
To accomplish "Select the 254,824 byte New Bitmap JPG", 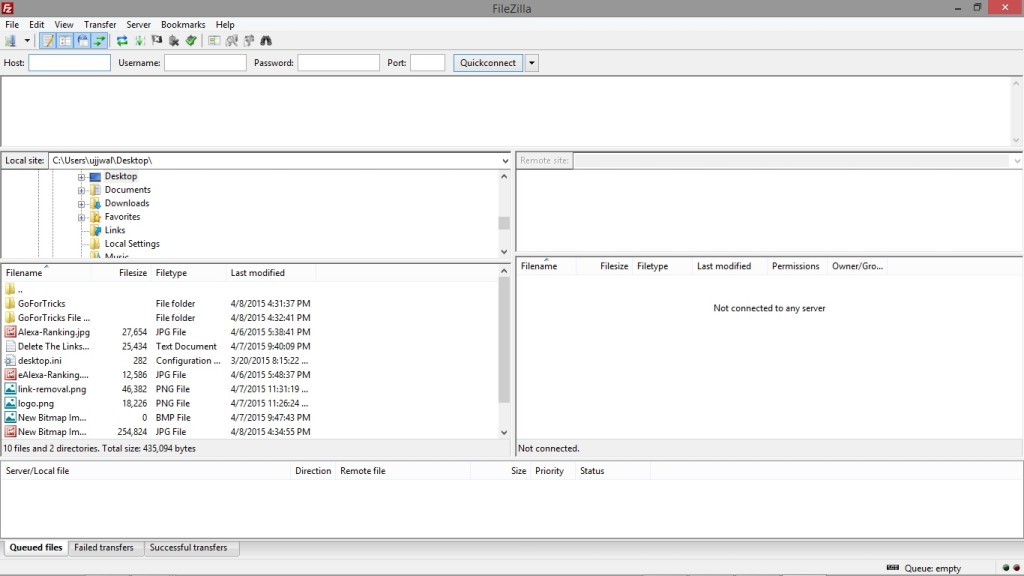I will coord(158,432).
